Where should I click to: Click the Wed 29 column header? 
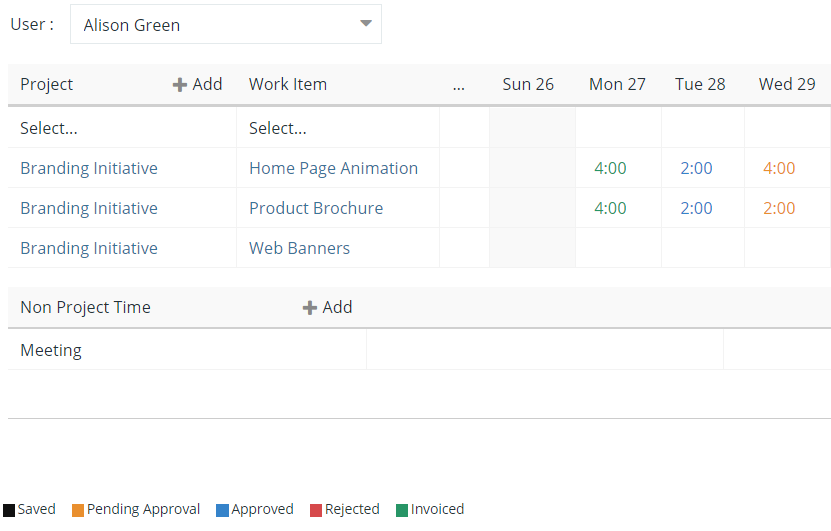[x=787, y=84]
